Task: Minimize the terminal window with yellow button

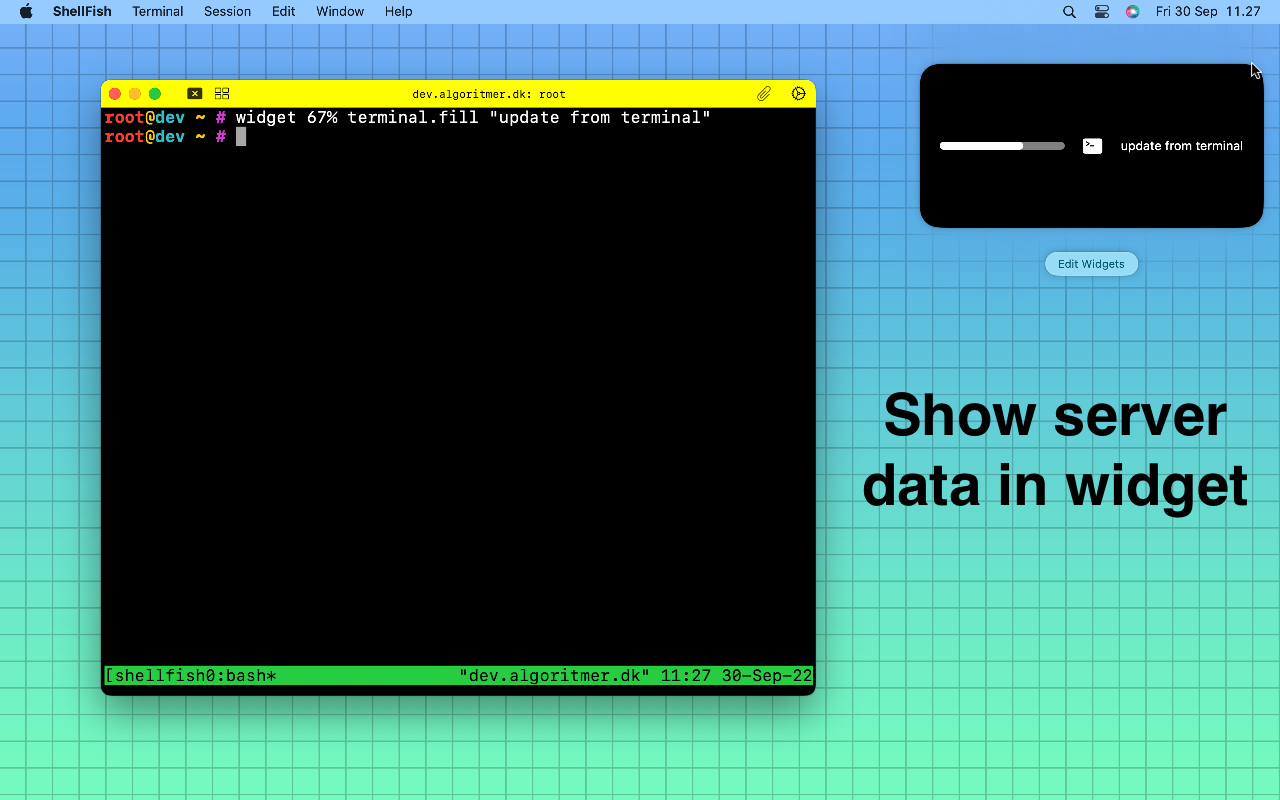Action: 135,94
